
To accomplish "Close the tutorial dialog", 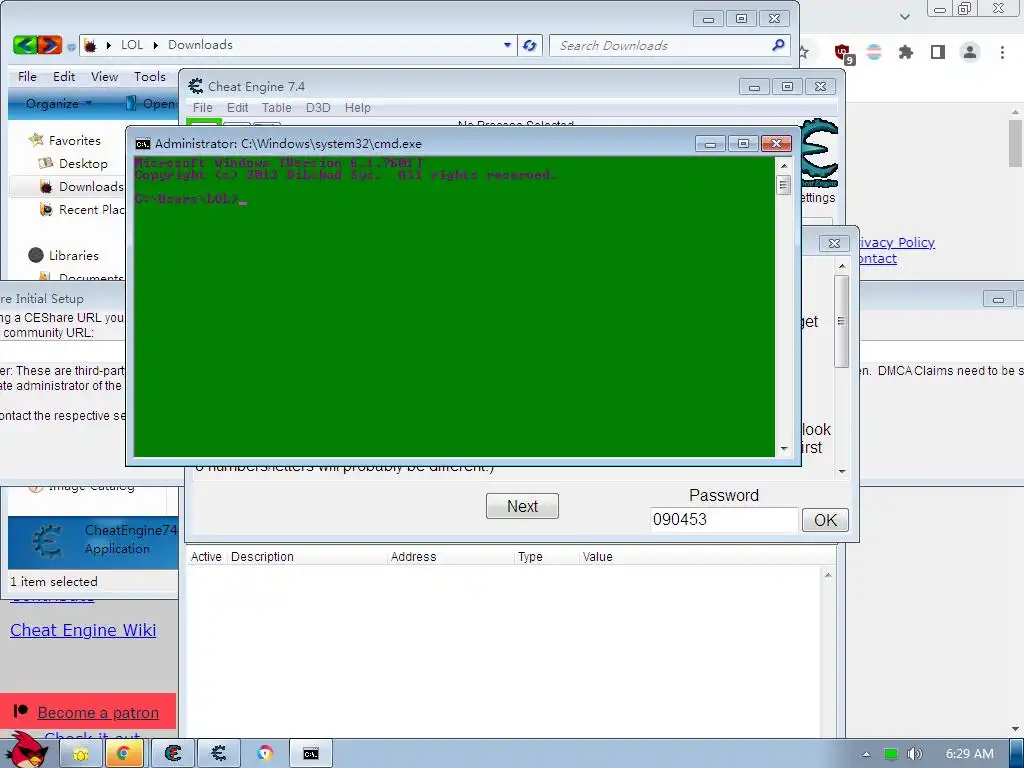I will [834, 244].
